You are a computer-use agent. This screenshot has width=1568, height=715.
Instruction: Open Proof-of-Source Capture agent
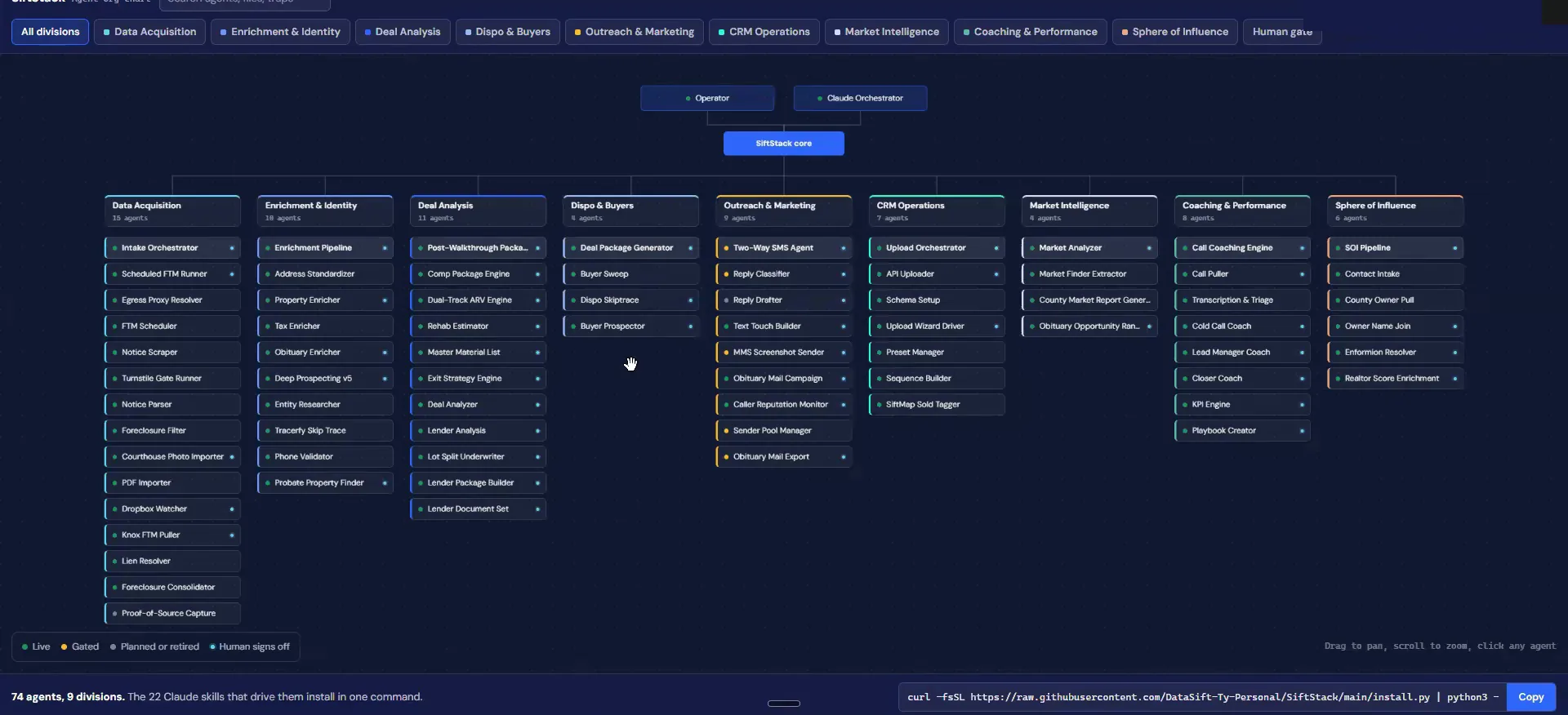coord(172,614)
